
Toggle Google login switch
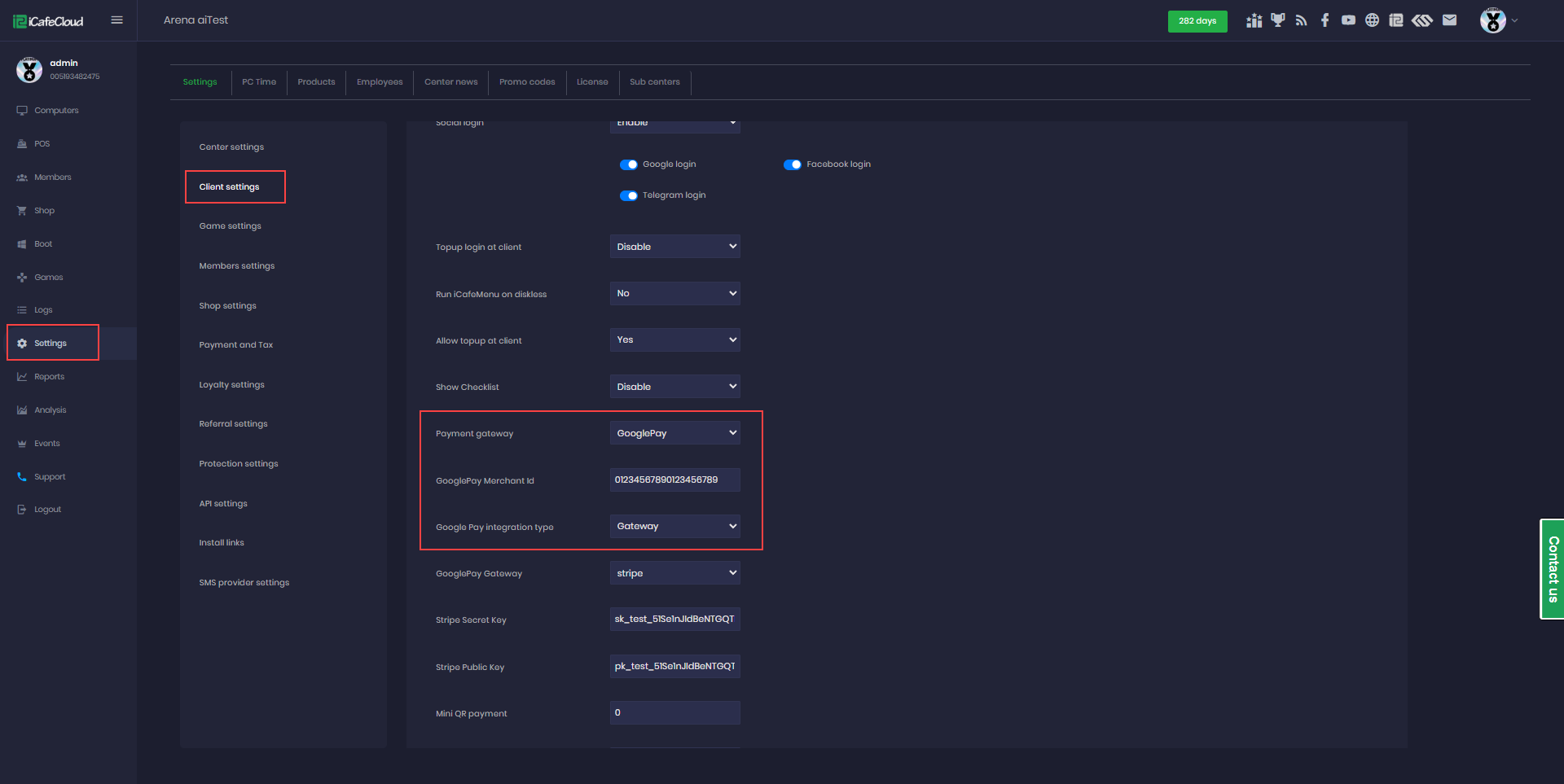628,164
